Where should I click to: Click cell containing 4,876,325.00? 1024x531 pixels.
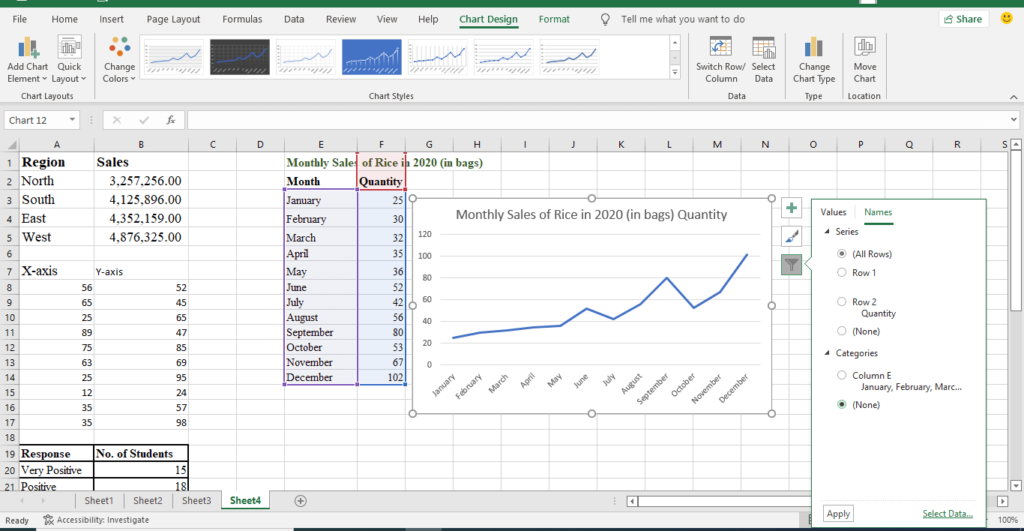141,237
